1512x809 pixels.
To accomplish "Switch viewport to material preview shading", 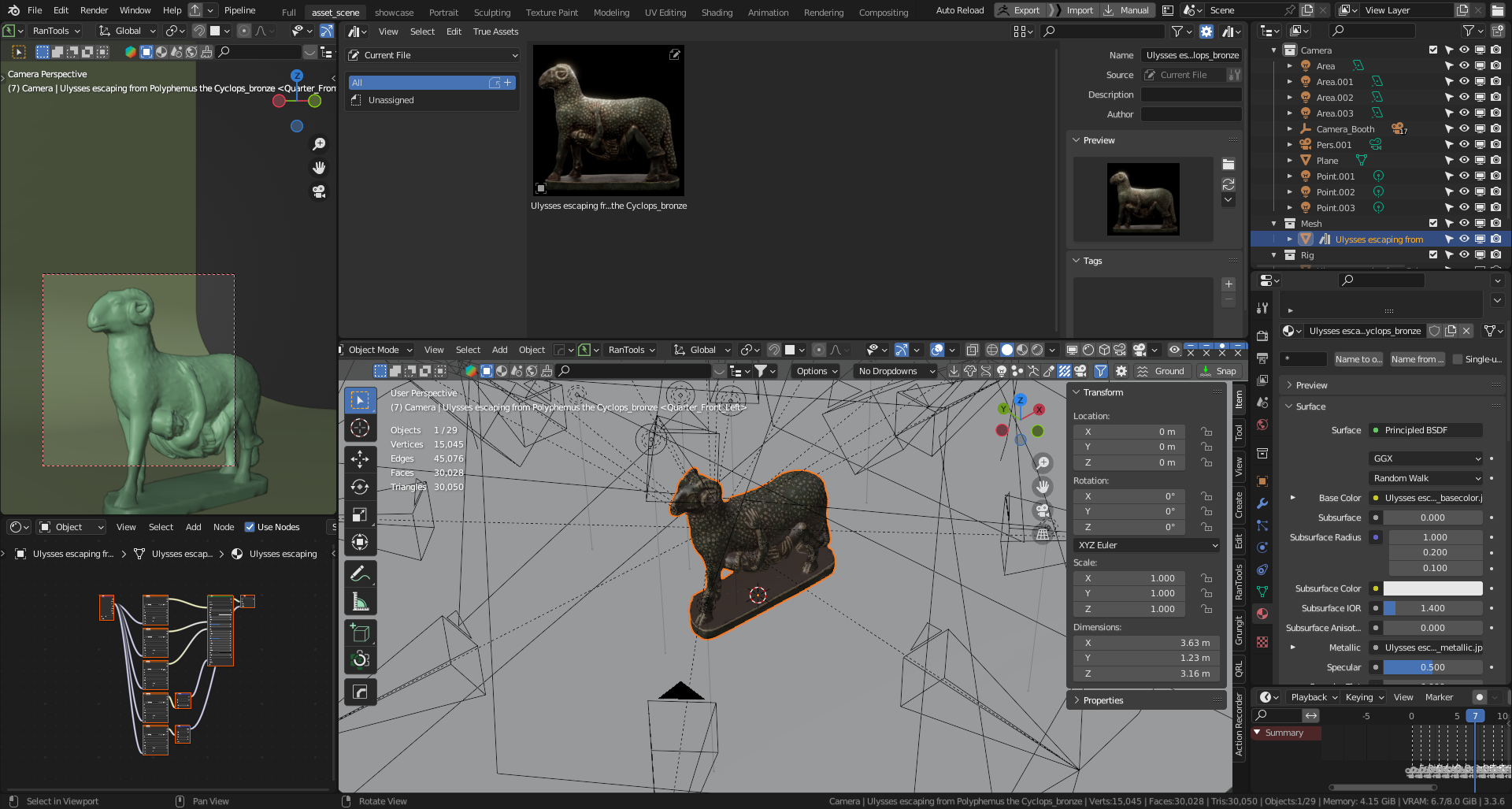I will [x=1022, y=350].
